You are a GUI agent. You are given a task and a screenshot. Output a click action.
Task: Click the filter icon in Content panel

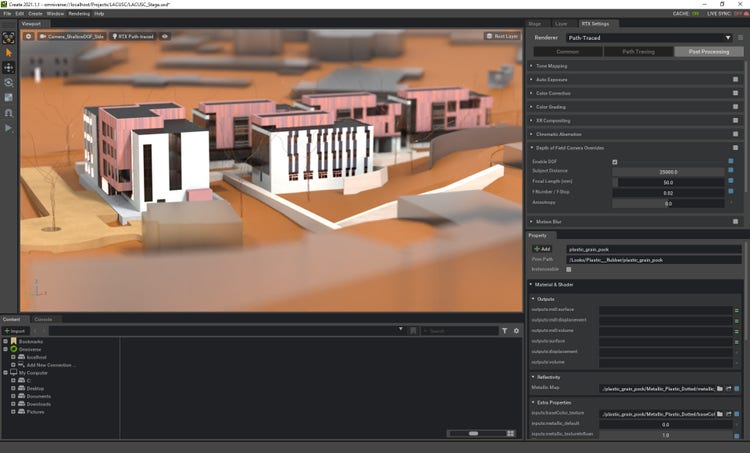(504, 330)
